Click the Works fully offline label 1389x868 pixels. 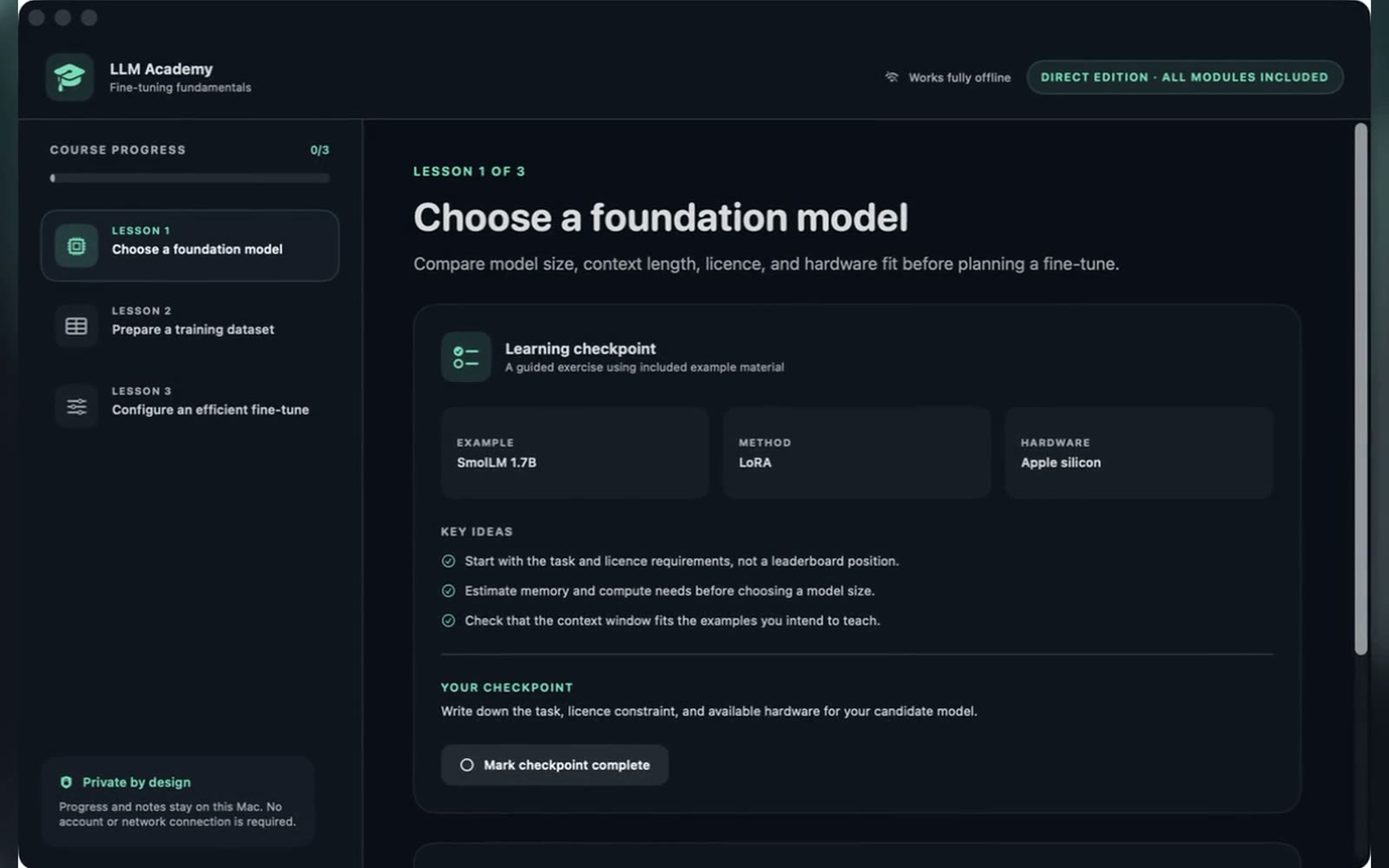point(959,77)
